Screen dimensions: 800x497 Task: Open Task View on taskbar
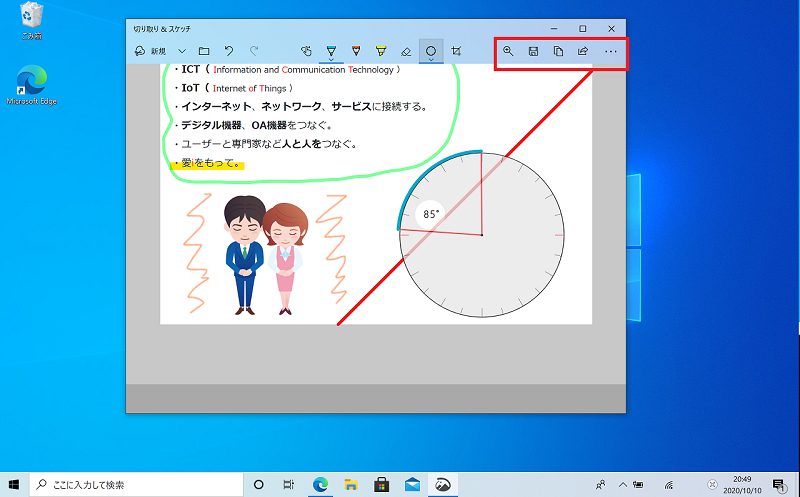[288, 484]
